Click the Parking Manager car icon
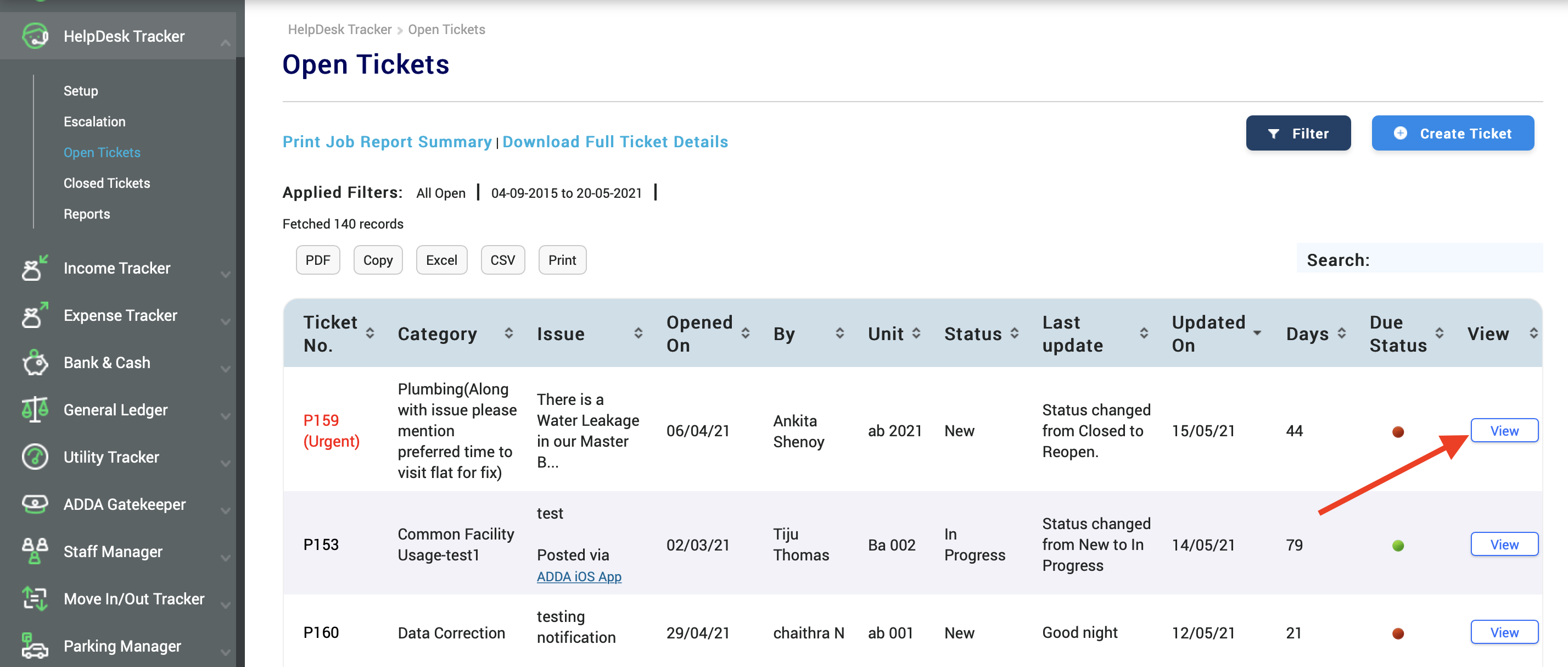1568x667 pixels. [x=35, y=646]
